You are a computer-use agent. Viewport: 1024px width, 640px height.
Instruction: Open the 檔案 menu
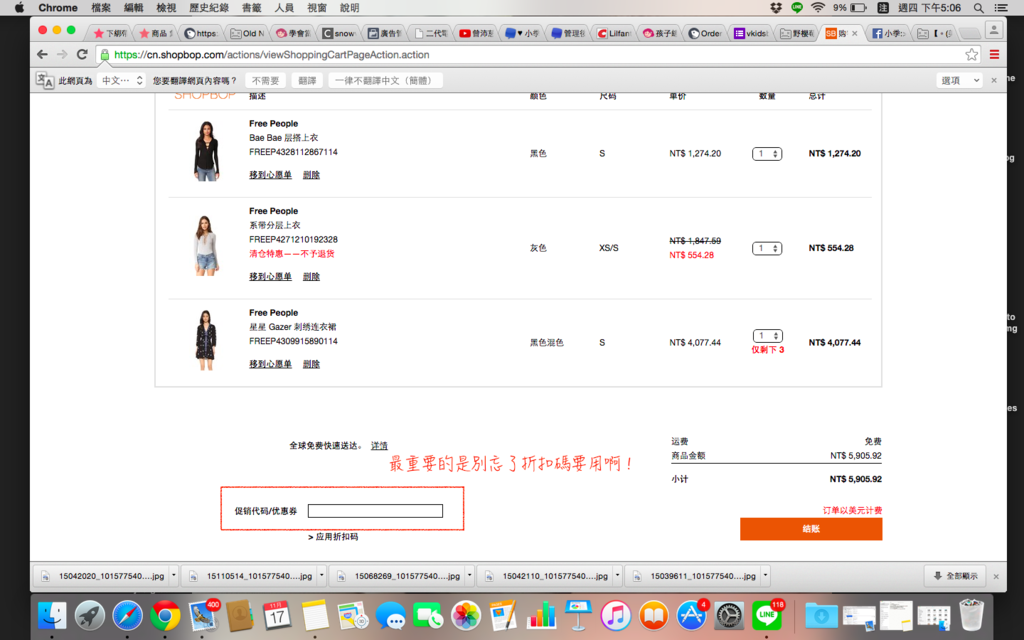point(101,8)
